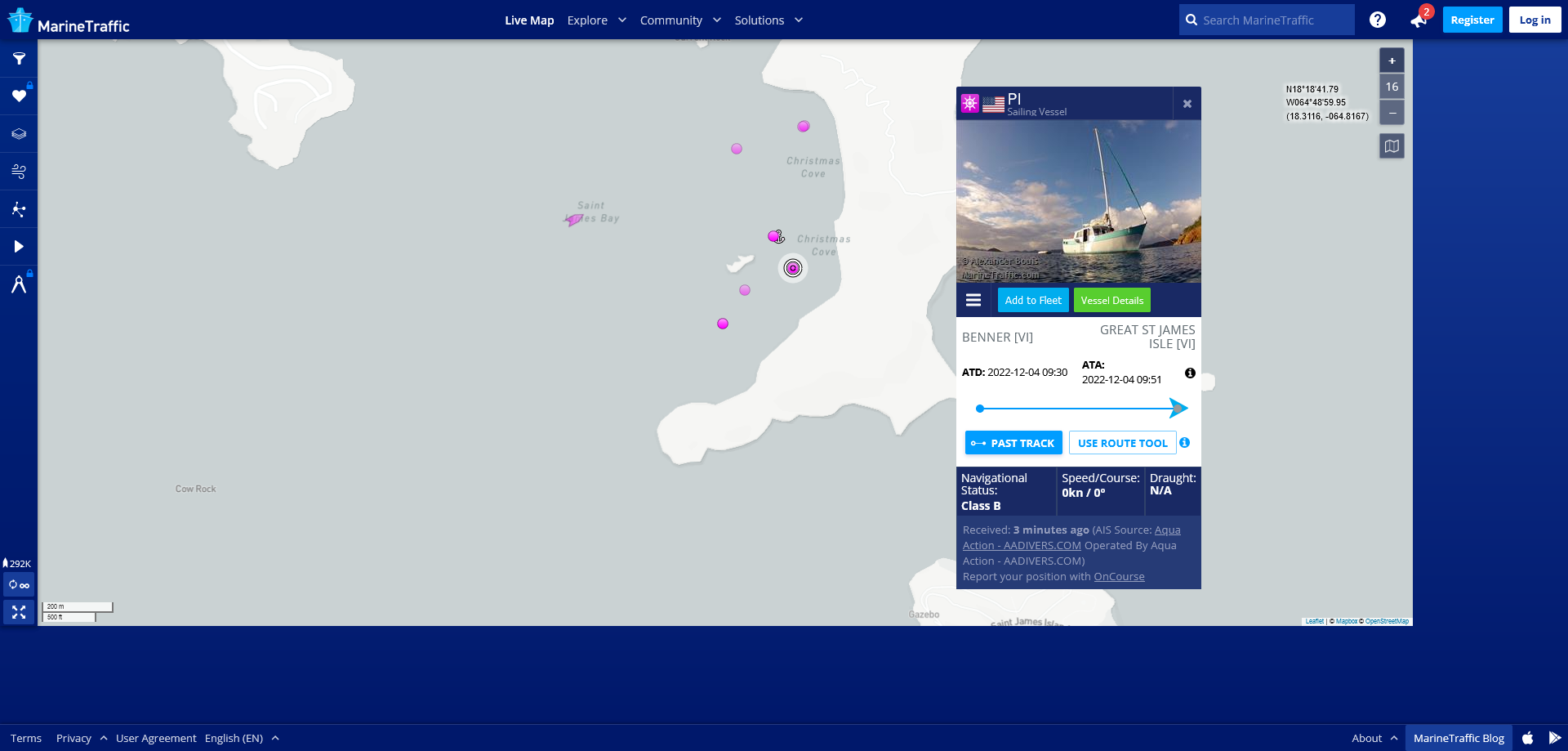Enter fullscreen map mode

pyautogui.click(x=19, y=612)
